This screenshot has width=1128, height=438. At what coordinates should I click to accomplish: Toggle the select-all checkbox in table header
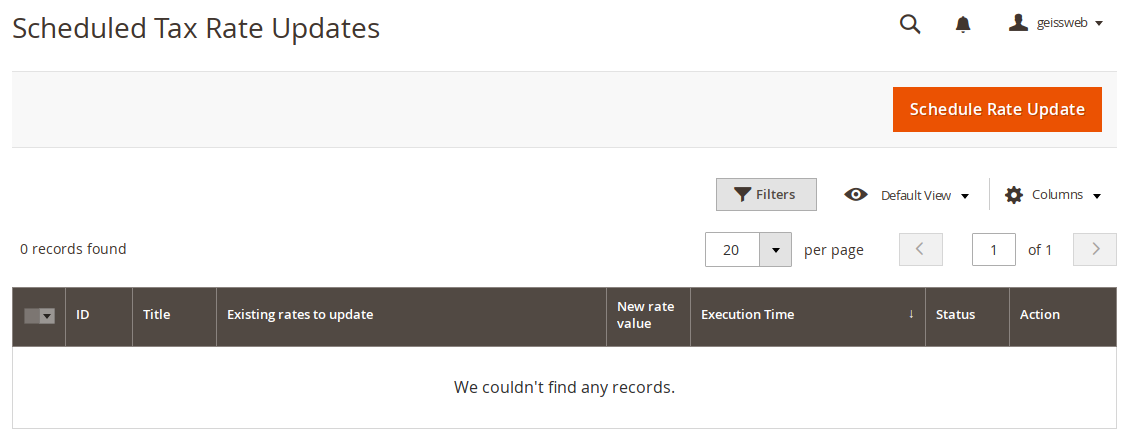coord(32,316)
